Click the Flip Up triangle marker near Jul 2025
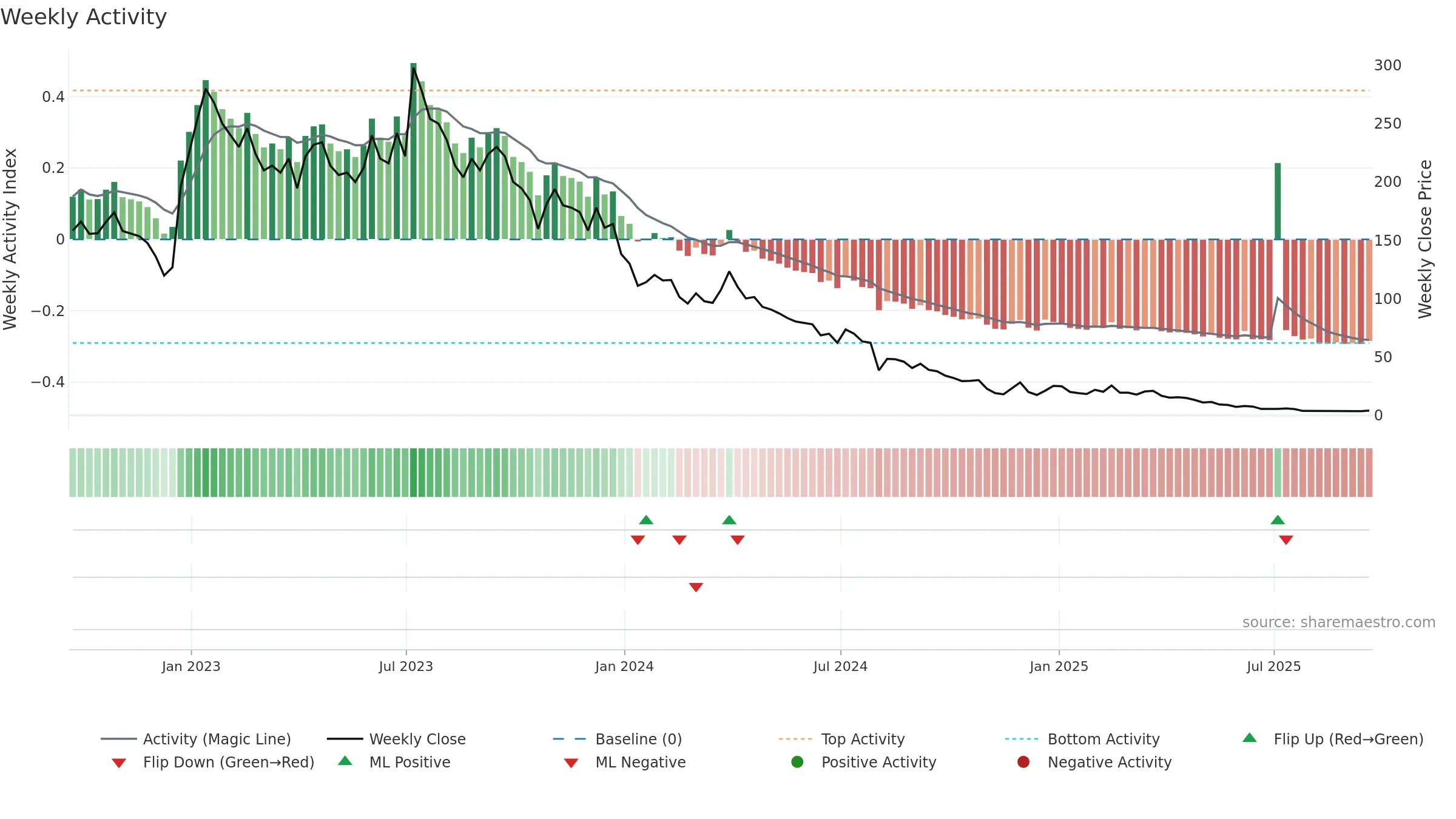Screen dimensions: 1456x819 [1278, 520]
